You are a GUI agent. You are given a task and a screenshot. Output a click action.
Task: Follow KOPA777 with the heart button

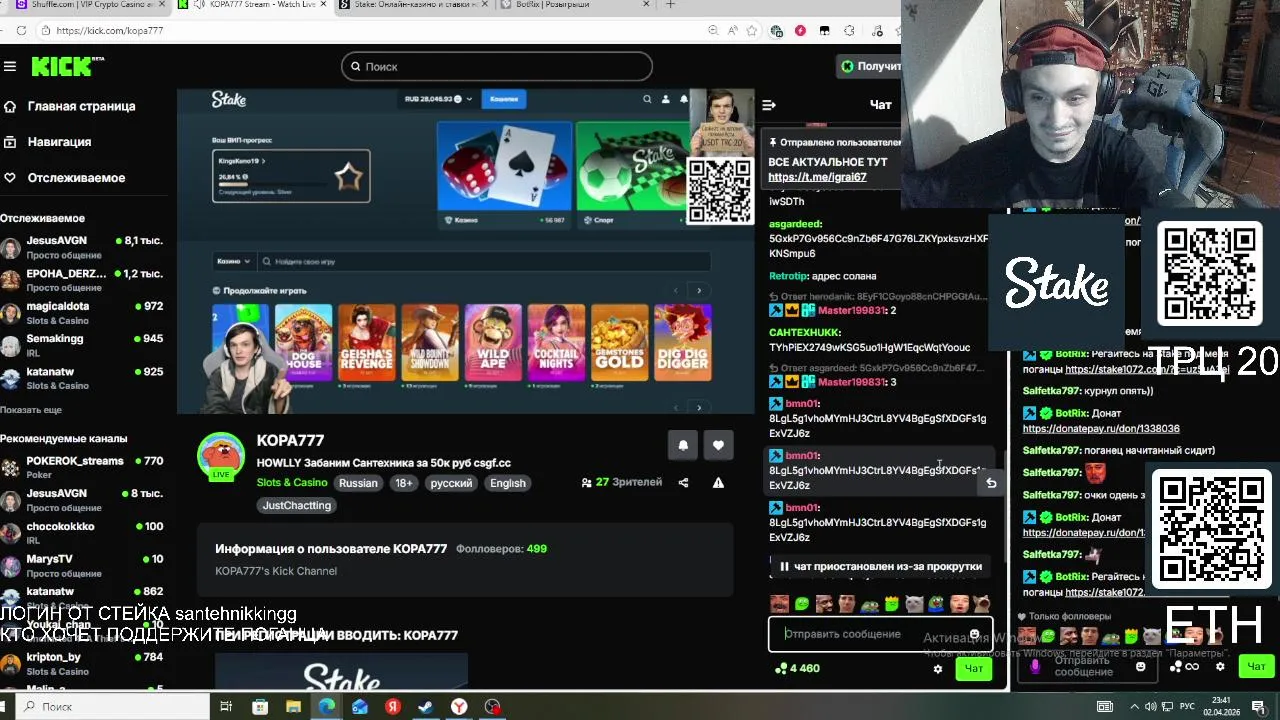coord(718,445)
